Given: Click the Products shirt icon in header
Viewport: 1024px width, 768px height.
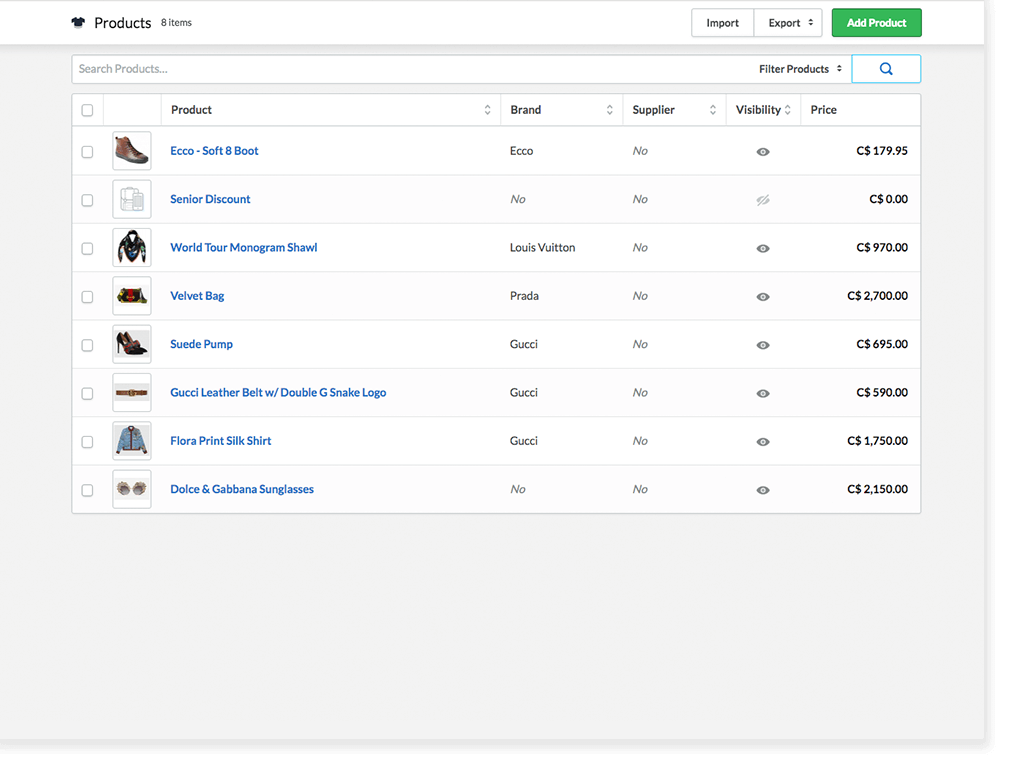Looking at the screenshot, I should click(x=78, y=23).
